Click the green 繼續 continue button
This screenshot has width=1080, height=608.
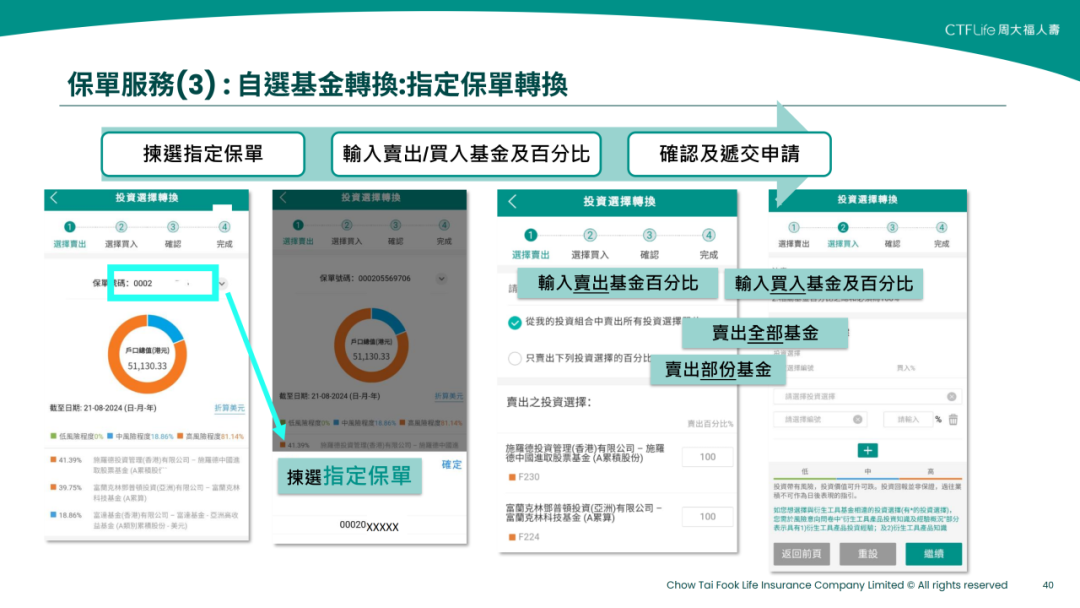pyautogui.click(x=933, y=554)
